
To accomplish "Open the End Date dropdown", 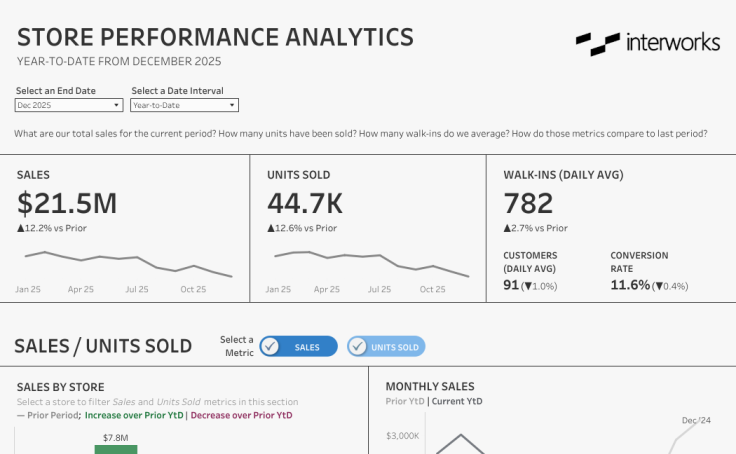I will pos(68,105).
